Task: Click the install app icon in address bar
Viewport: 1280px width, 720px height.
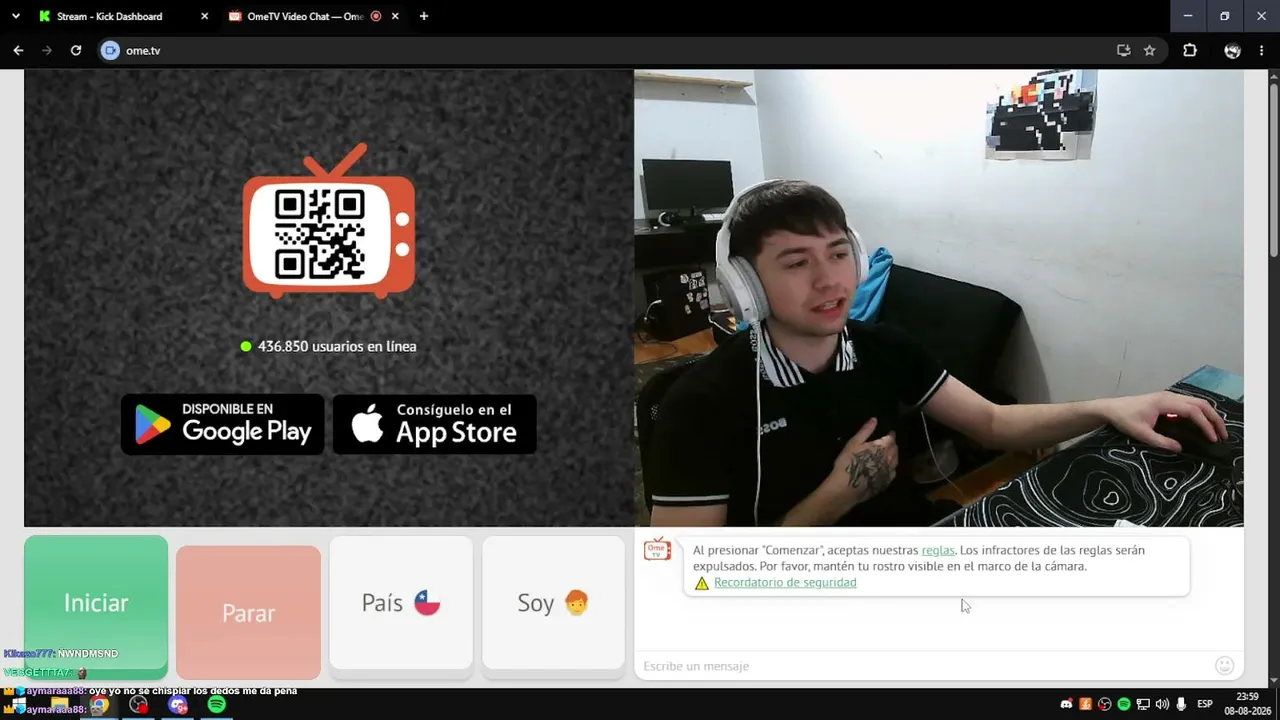Action: pyautogui.click(x=1123, y=50)
